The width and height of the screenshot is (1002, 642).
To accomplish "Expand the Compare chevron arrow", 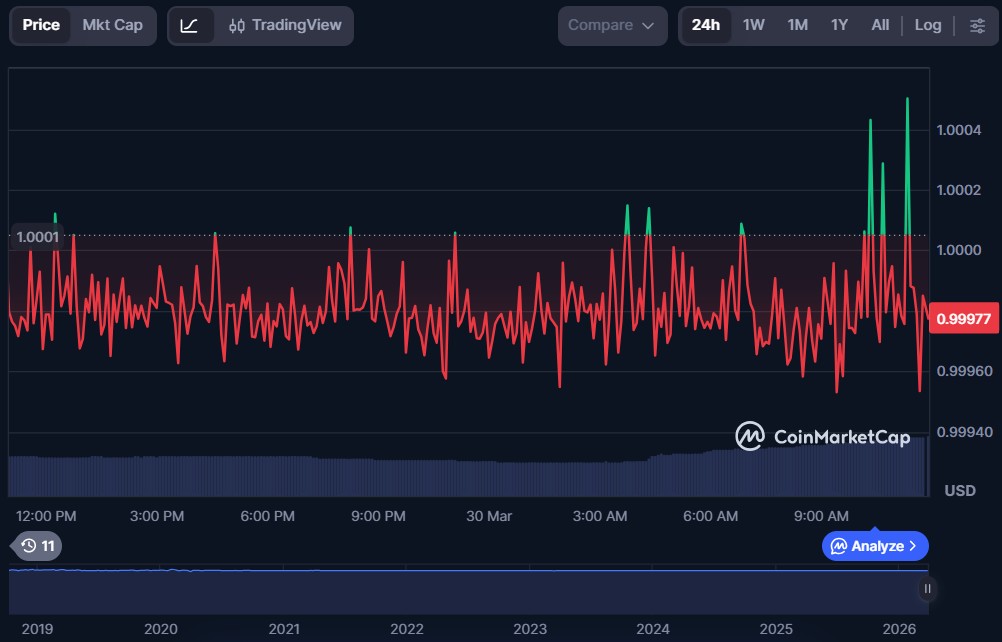I will coord(648,26).
